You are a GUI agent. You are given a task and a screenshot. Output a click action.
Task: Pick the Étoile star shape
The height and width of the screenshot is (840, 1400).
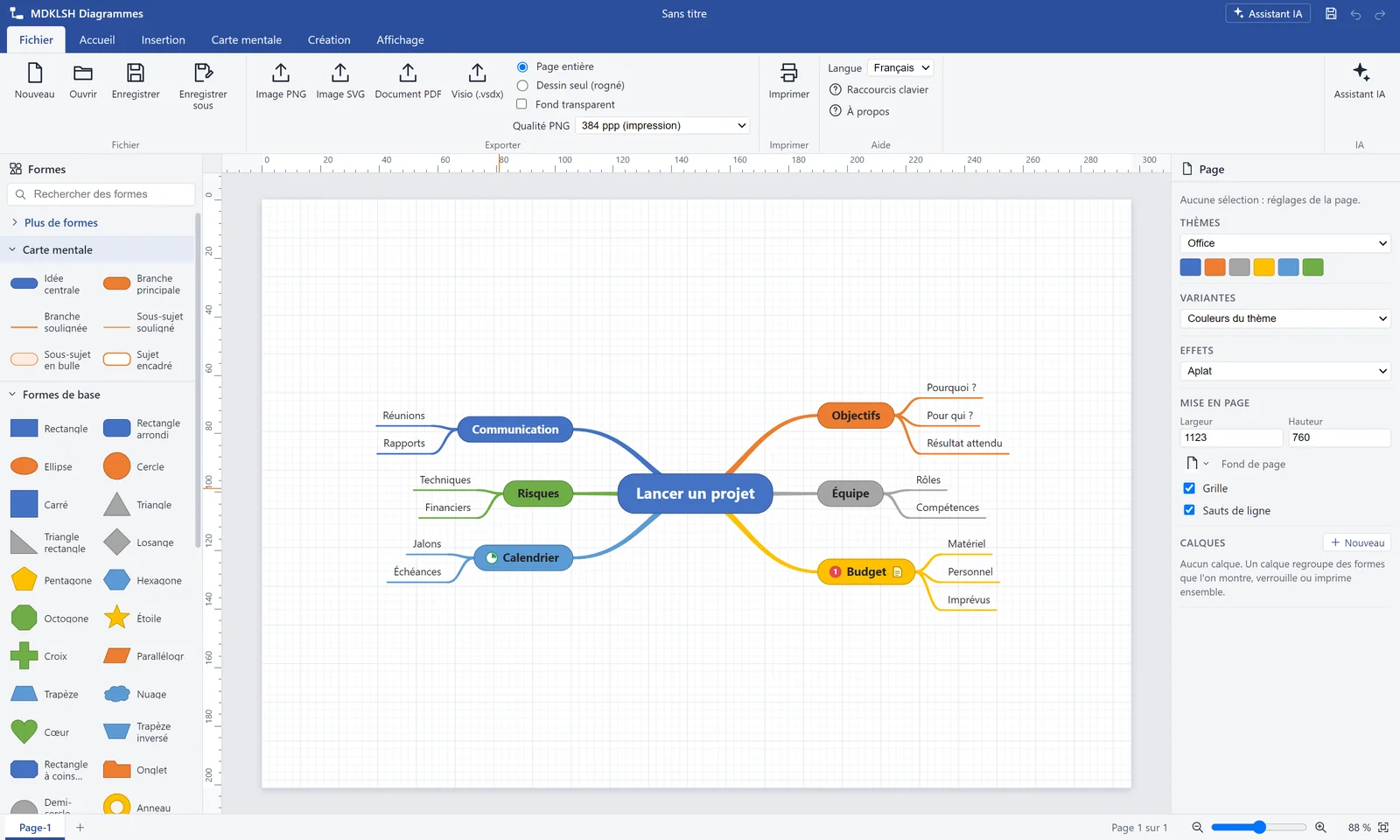(117, 618)
